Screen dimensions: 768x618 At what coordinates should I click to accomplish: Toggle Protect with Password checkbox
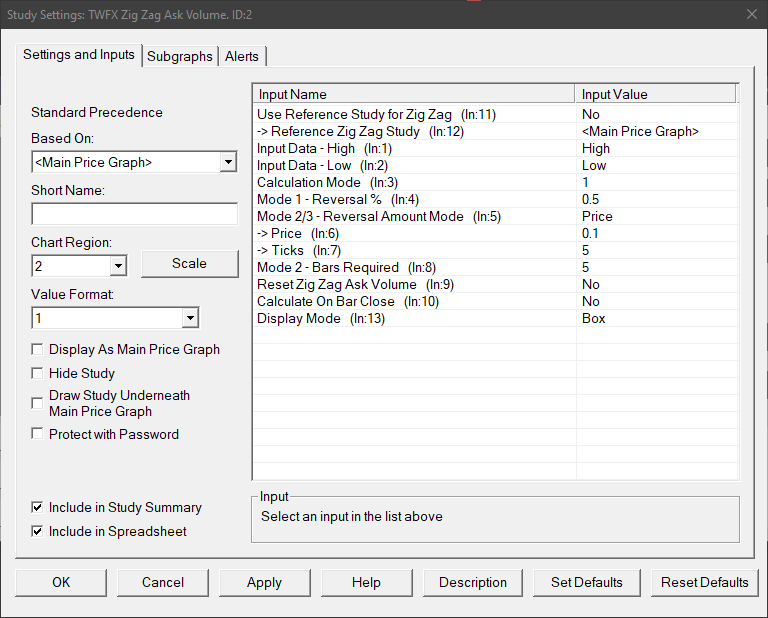38,434
